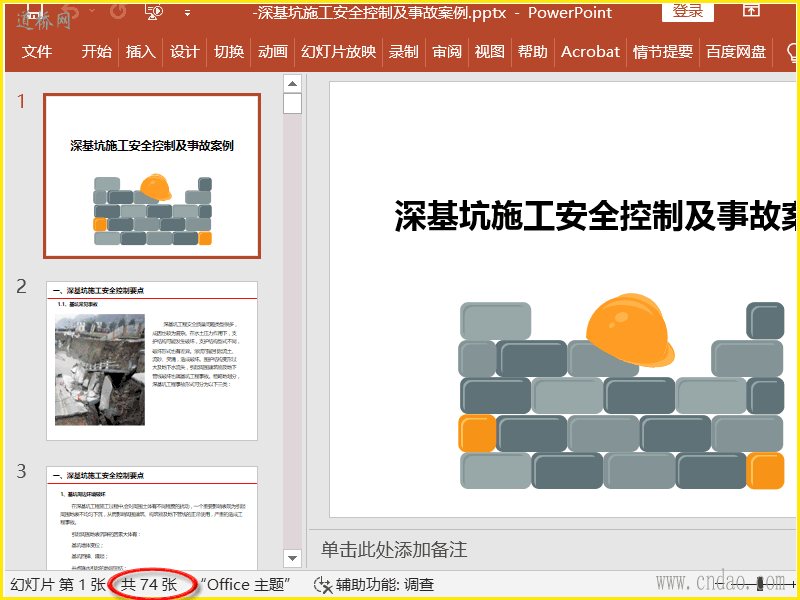Open the undo history dropdown arrow
This screenshot has width=800, height=600.
[92, 10]
